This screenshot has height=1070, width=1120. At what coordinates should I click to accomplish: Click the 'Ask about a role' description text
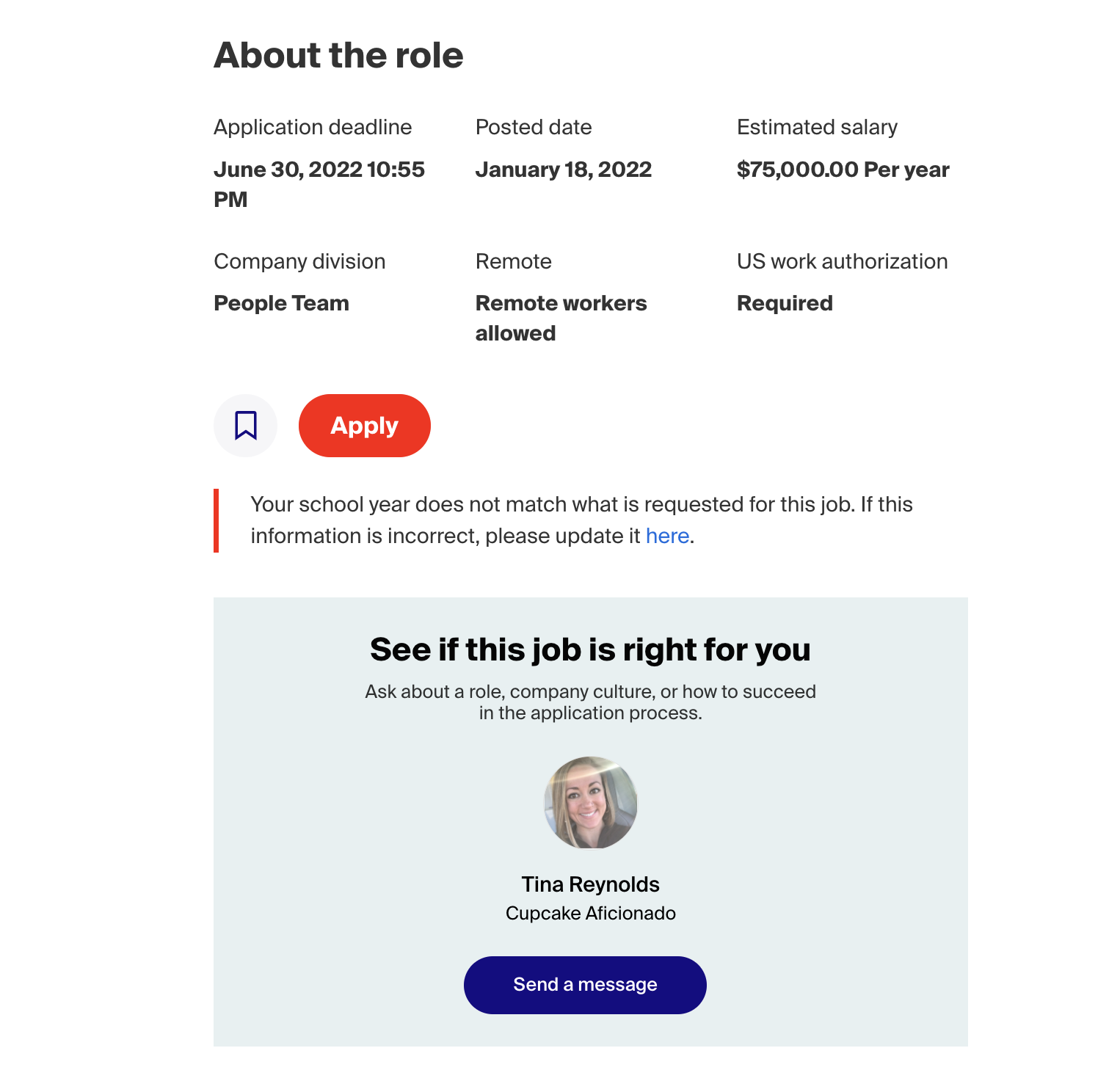591,702
